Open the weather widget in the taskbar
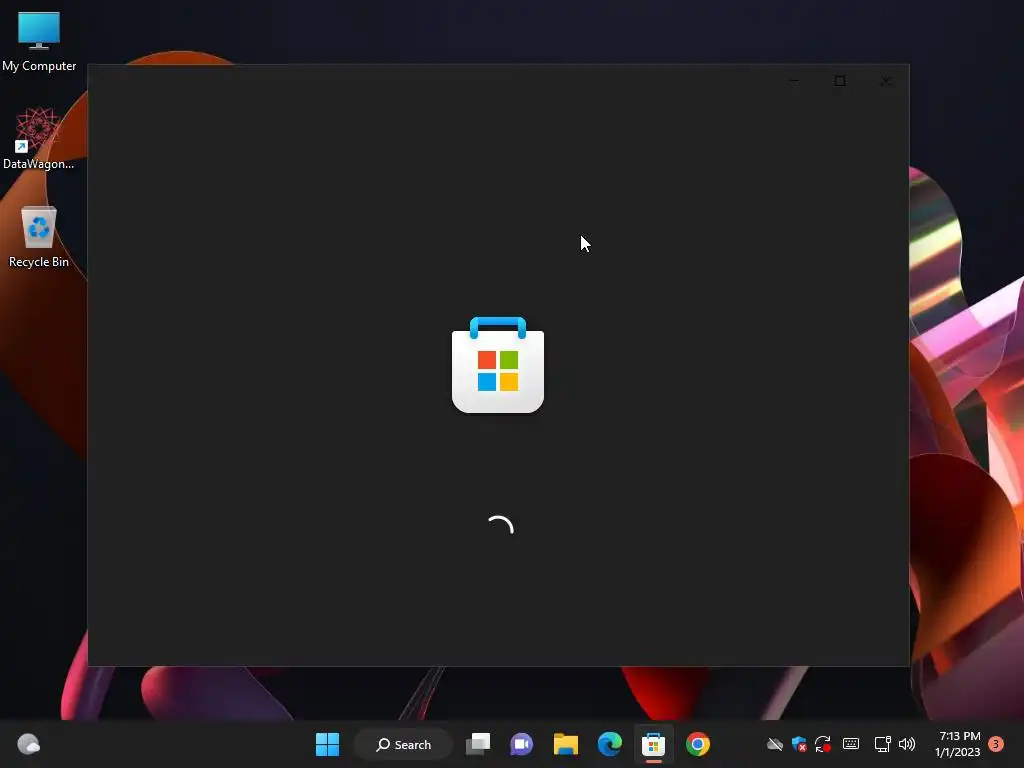Screen dimensions: 1024x768 click(x=28, y=744)
